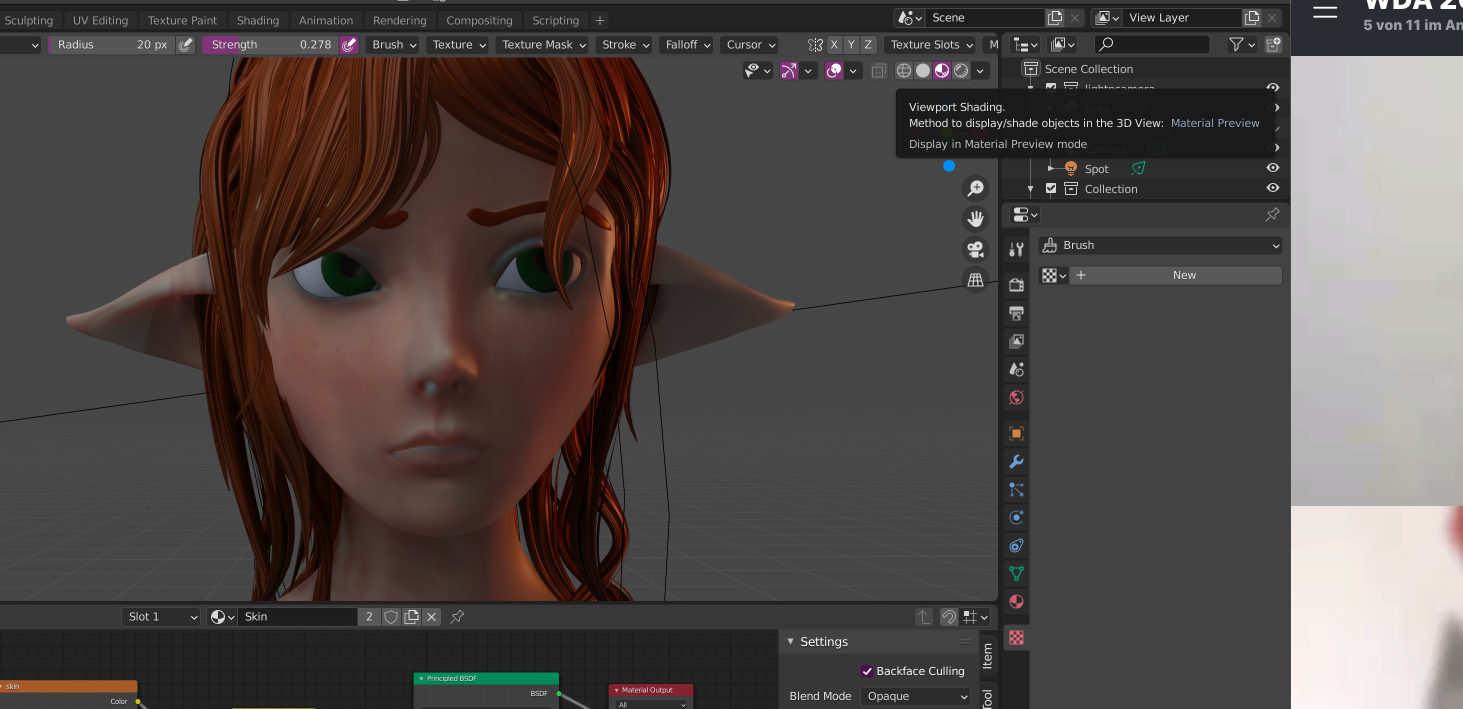Open the World Properties tab
Screen dimensions: 1463x709
click(1016, 397)
